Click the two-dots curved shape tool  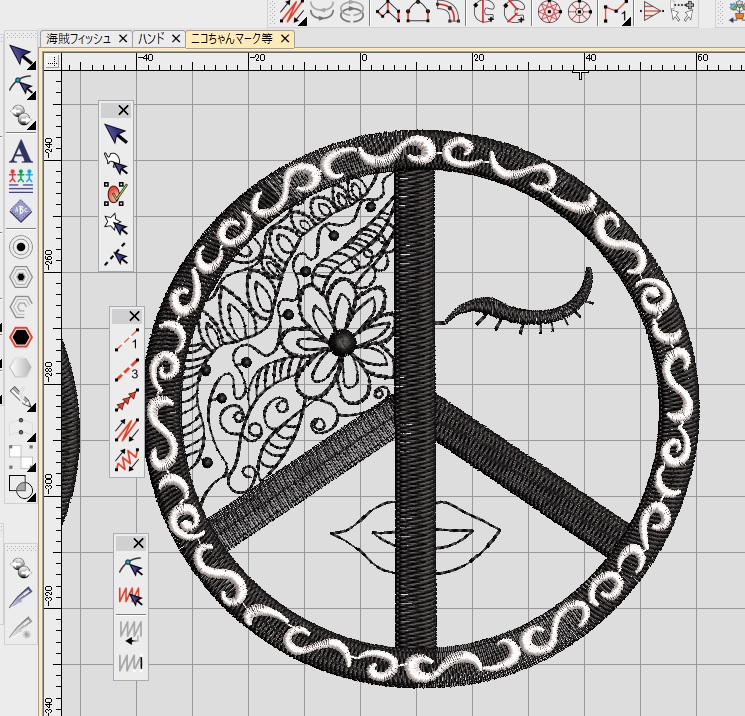pyautogui.click(x=21, y=427)
